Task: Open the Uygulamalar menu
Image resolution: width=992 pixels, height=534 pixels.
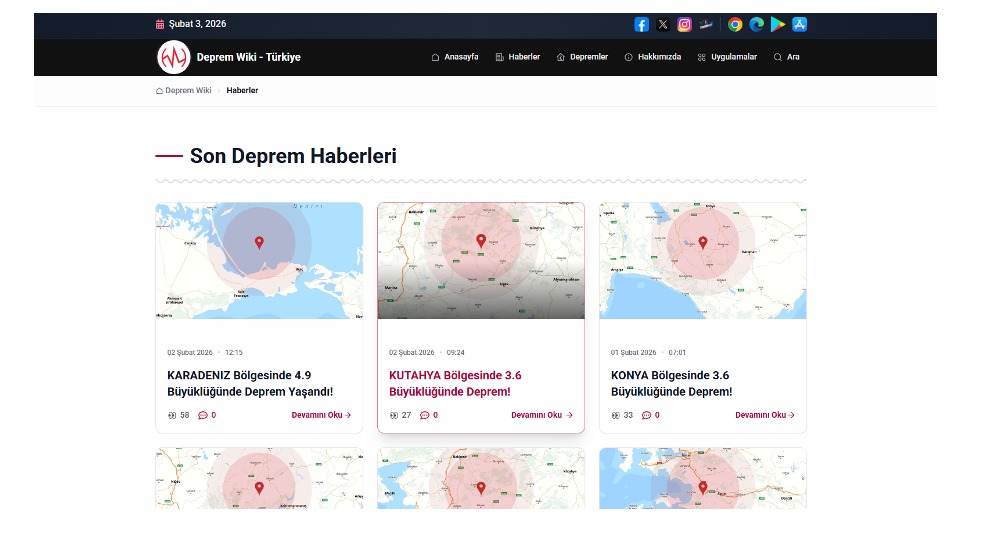Action: 727,57
